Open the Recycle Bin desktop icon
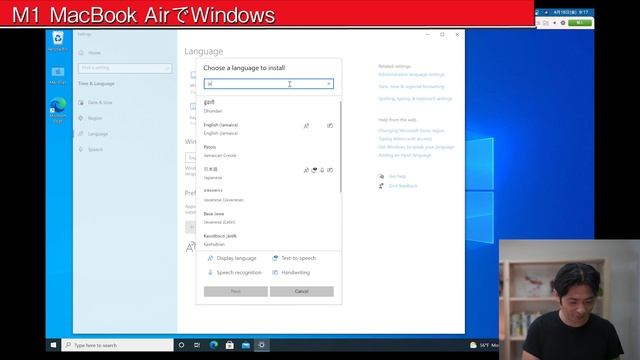Screen dimensions: 640x360 click(x=58, y=41)
